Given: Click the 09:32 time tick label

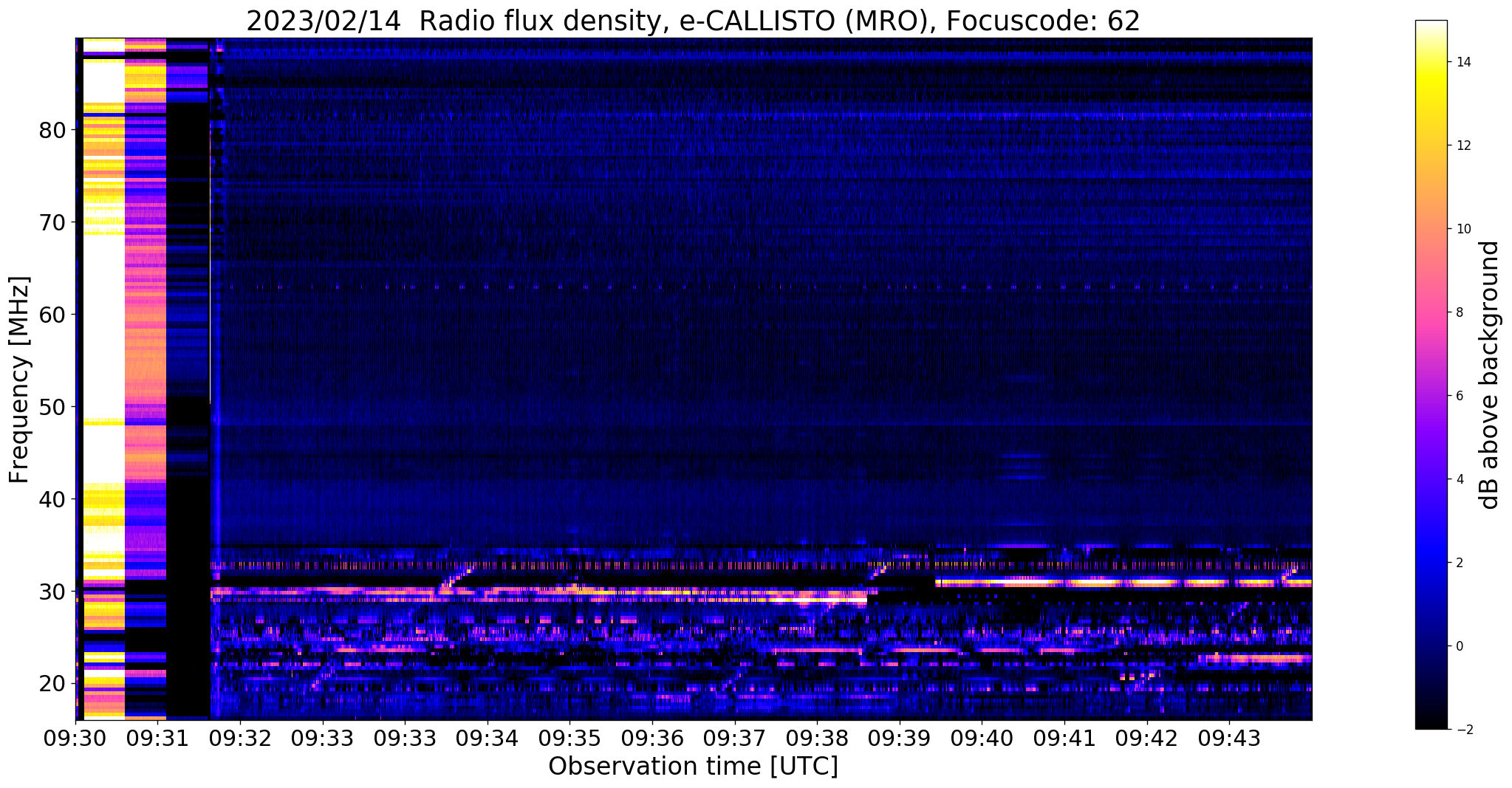Looking at the screenshot, I should pos(240,739).
